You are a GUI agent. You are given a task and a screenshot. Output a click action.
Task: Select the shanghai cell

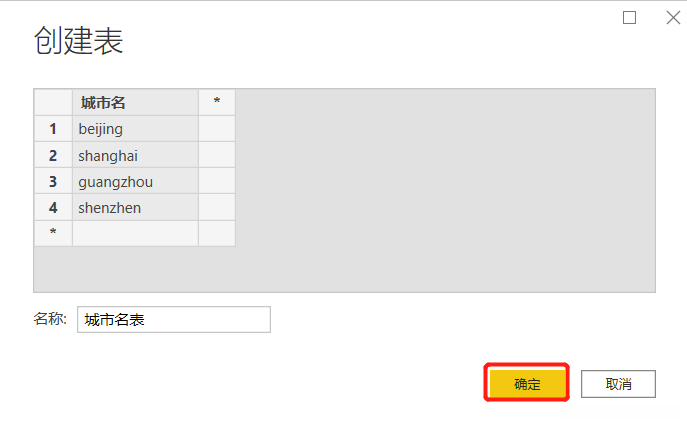tap(135, 155)
